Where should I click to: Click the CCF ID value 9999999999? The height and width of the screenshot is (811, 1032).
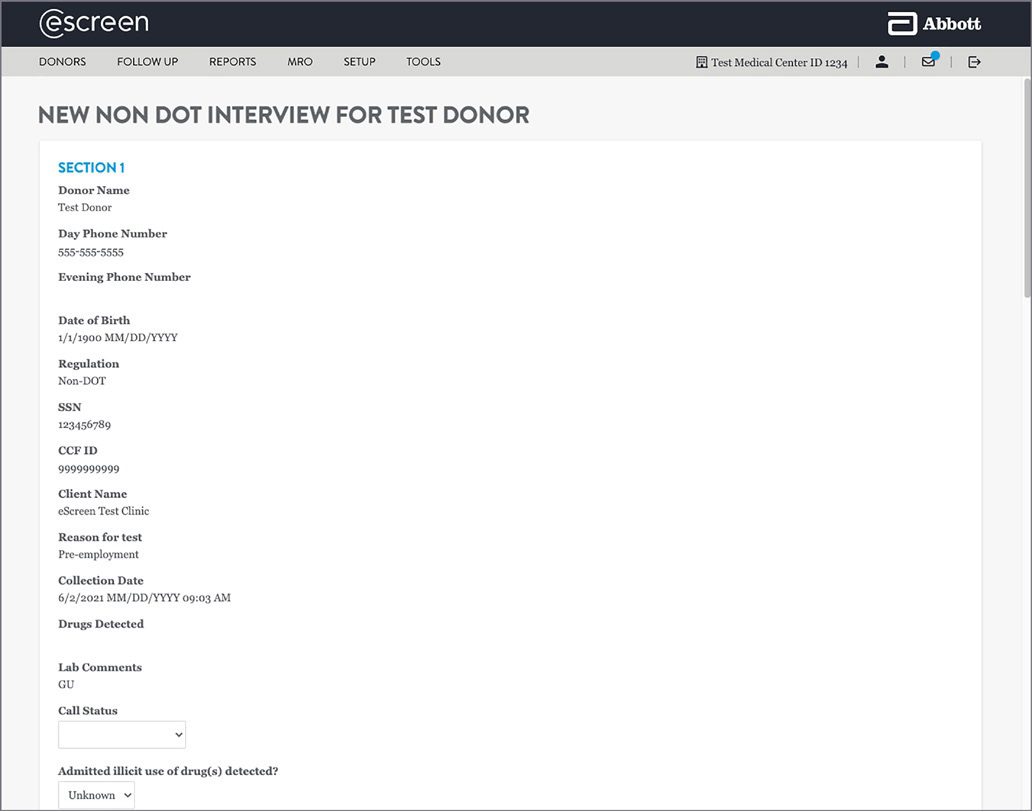[x=89, y=469]
